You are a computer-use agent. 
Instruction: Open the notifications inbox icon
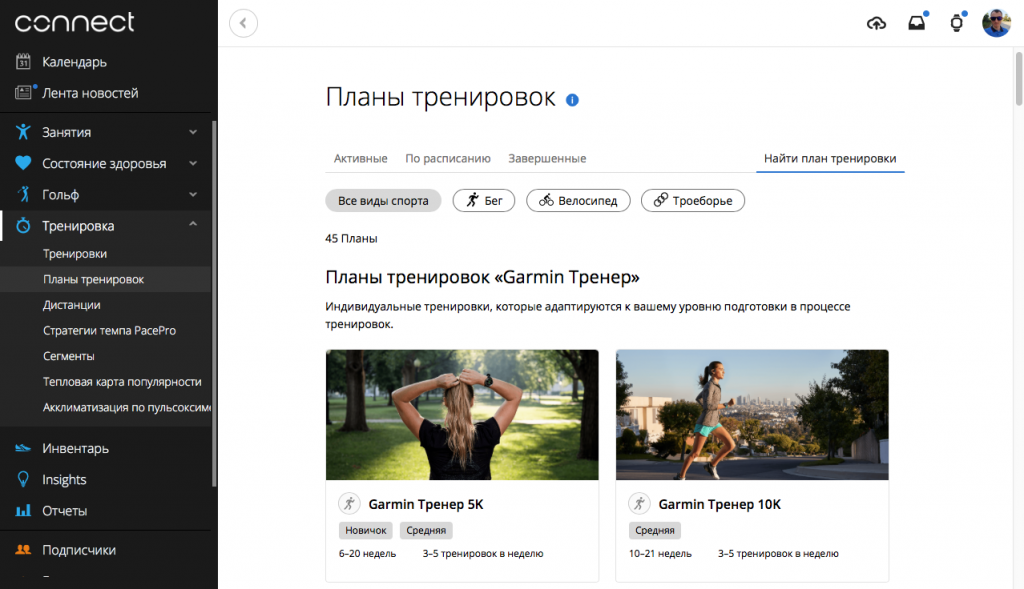point(916,23)
